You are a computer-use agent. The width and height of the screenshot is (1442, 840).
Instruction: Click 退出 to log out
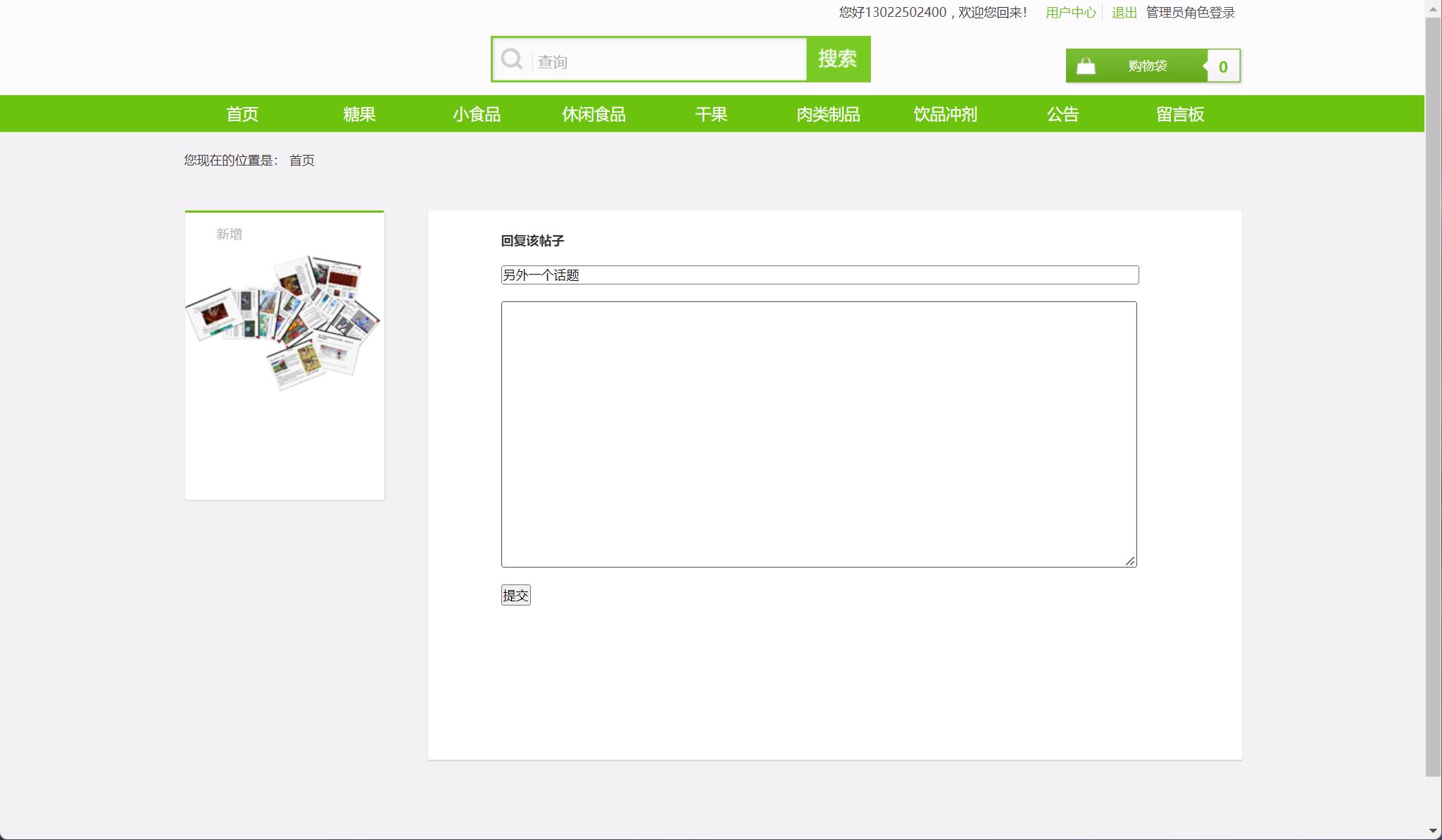click(x=1124, y=13)
